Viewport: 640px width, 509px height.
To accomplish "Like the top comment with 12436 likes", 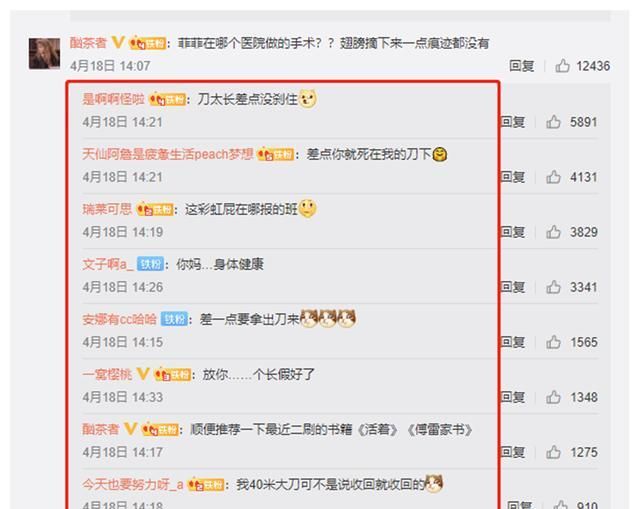I will 562,66.
